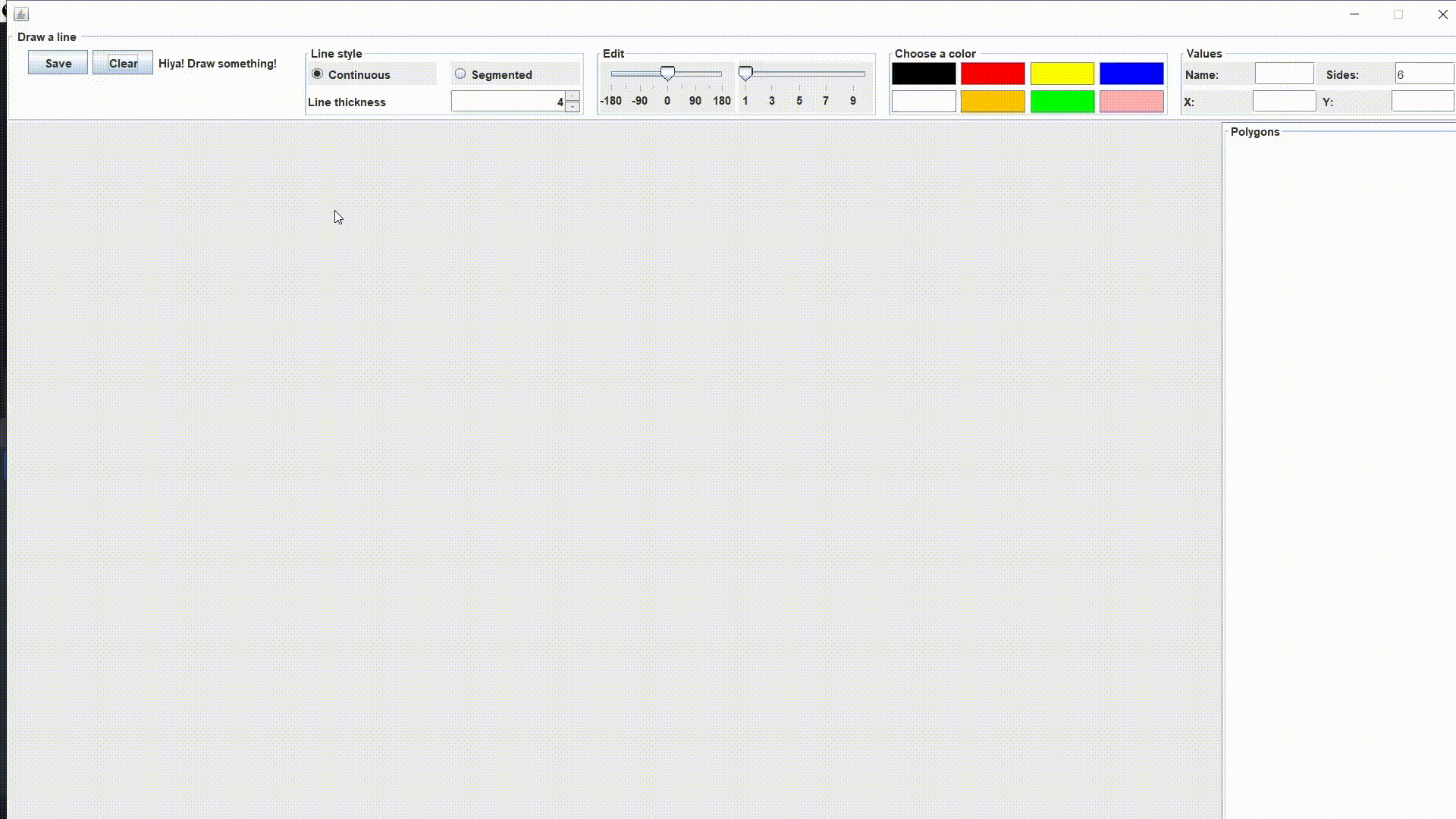Click the Java app icon in title bar
This screenshot has height=819, width=1456.
(21, 14)
